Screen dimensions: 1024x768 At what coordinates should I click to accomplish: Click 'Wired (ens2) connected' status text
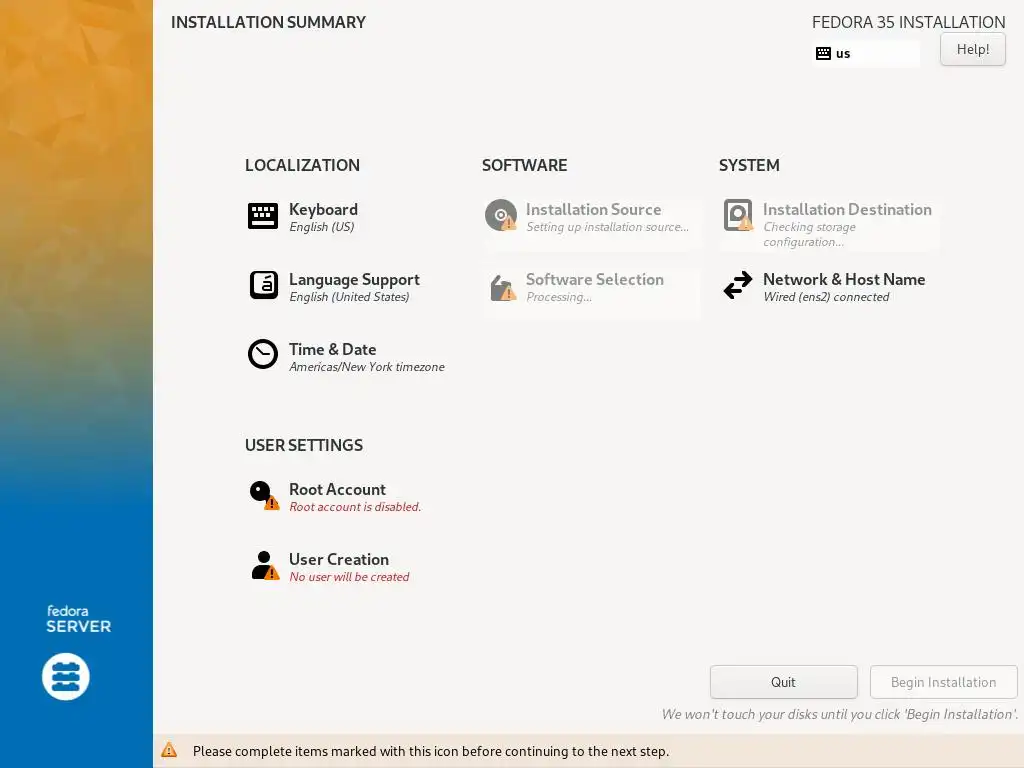pos(826,296)
